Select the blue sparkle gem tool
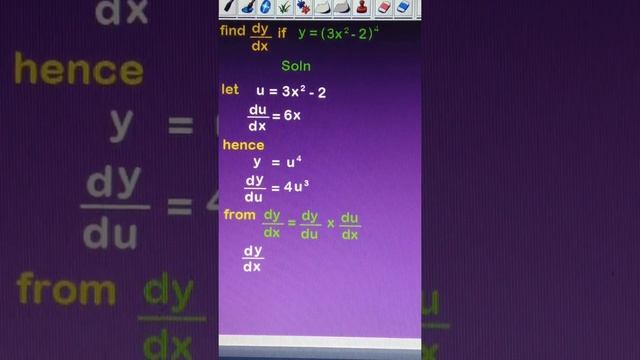Viewport: 640px width, 360px height. click(x=266, y=7)
